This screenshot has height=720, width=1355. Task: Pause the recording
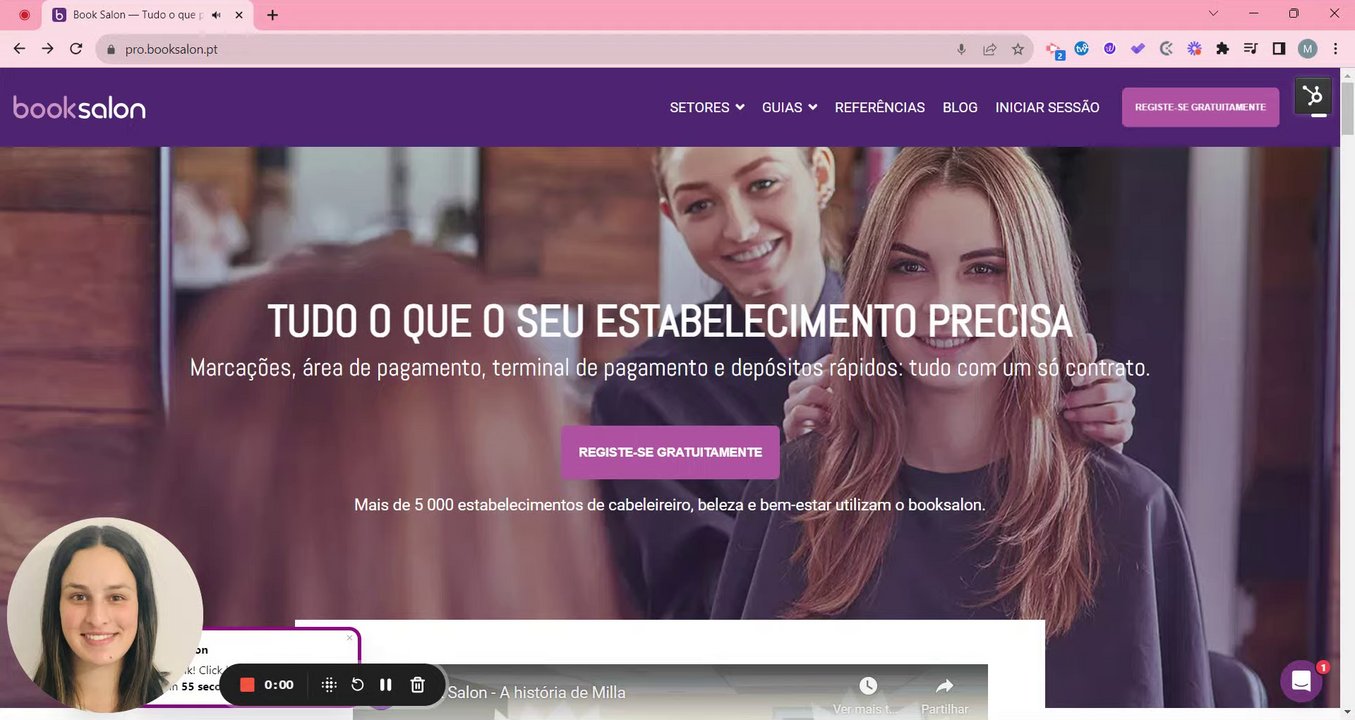coord(386,685)
